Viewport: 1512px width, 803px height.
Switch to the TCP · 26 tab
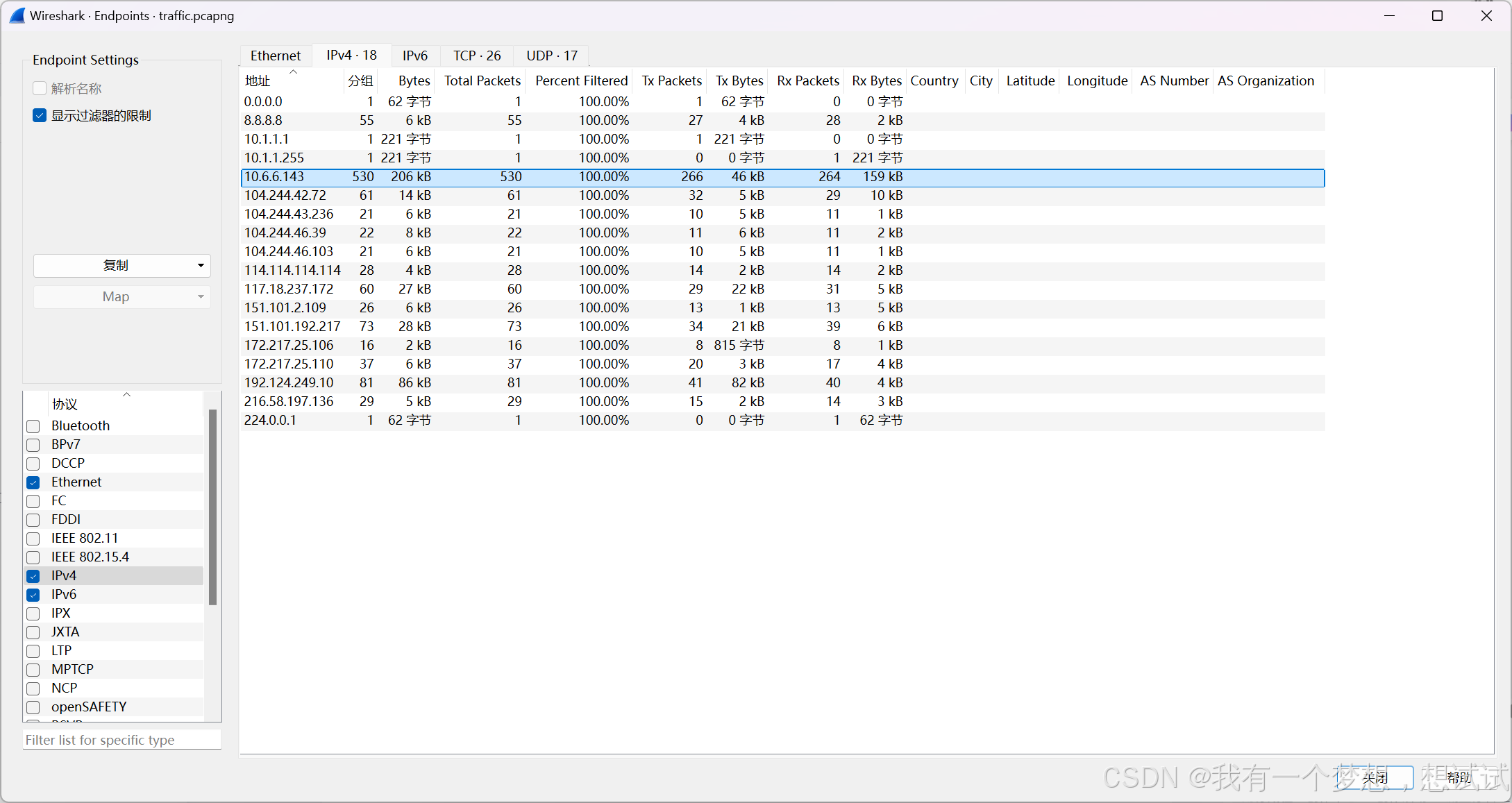point(477,56)
